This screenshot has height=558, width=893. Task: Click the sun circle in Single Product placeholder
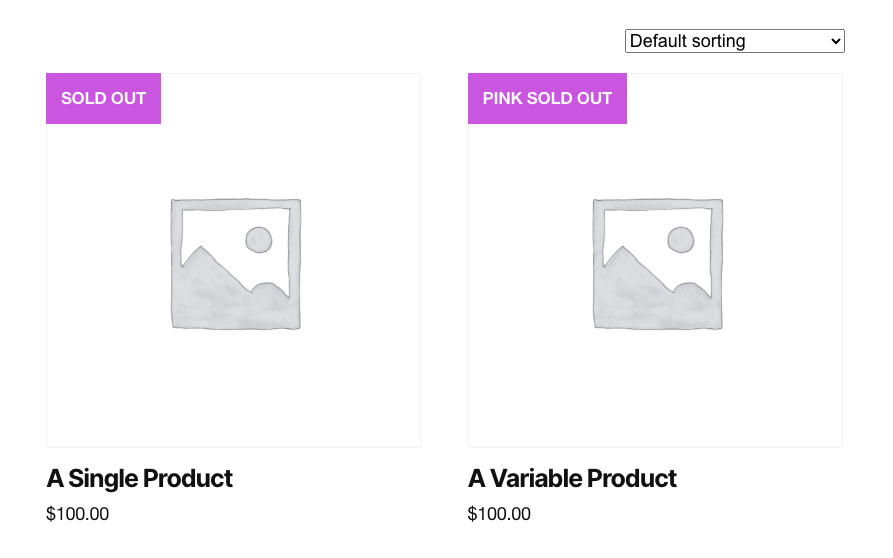tap(259, 240)
